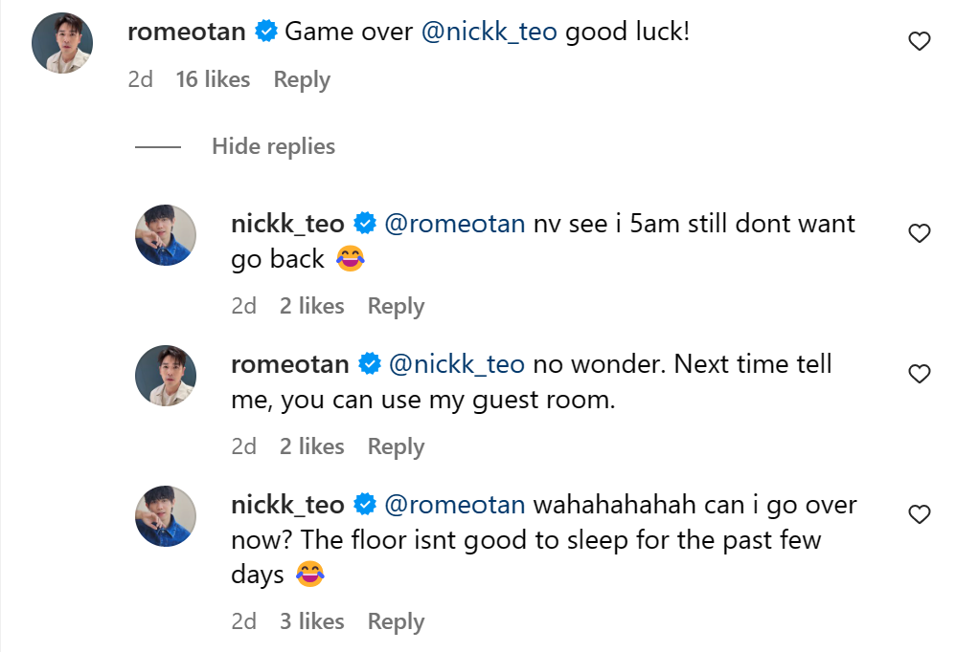Reply to the "floor isnt good" comment
The height and width of the screenshot is (652, 956).
(396, 621)
